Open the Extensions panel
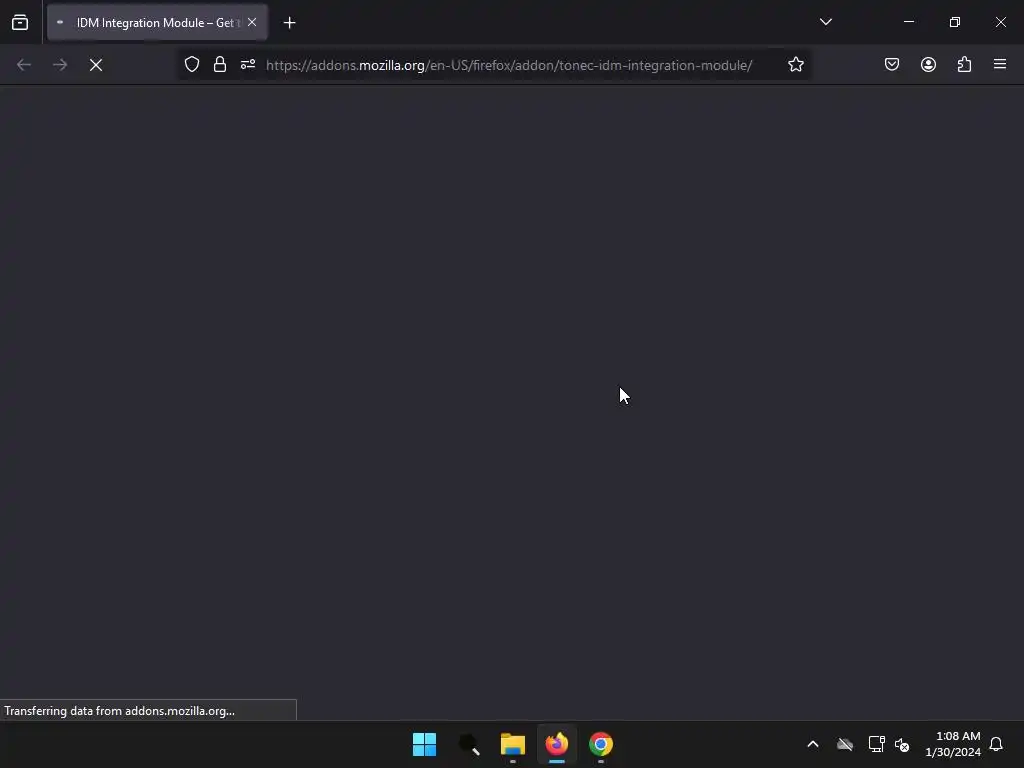Image resolution: width=1024 pixels, height=768 pixels. [x=964, y=64]
